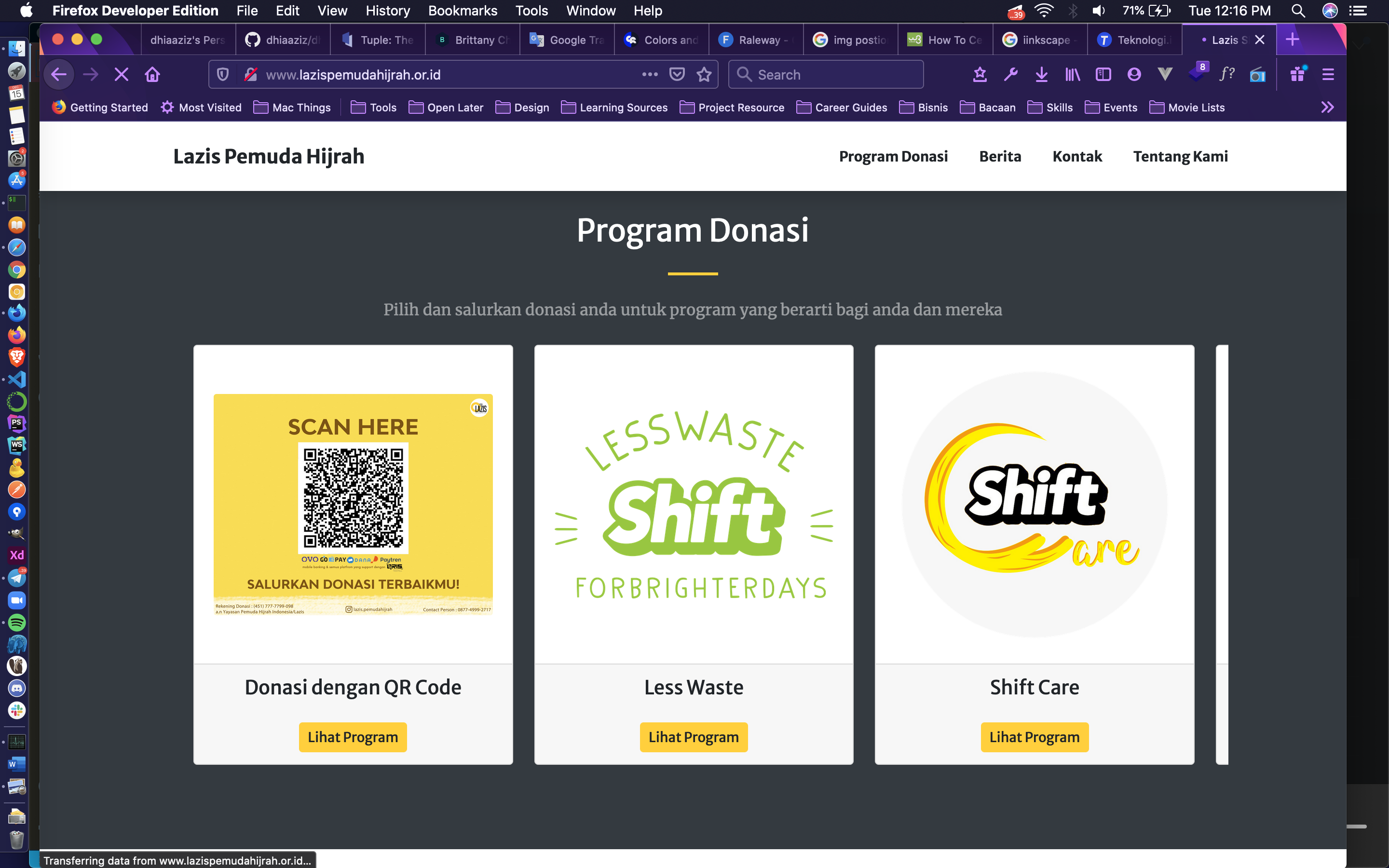
Task: Open Firefox account avatar icon
Action: [x=1134, y=75]
